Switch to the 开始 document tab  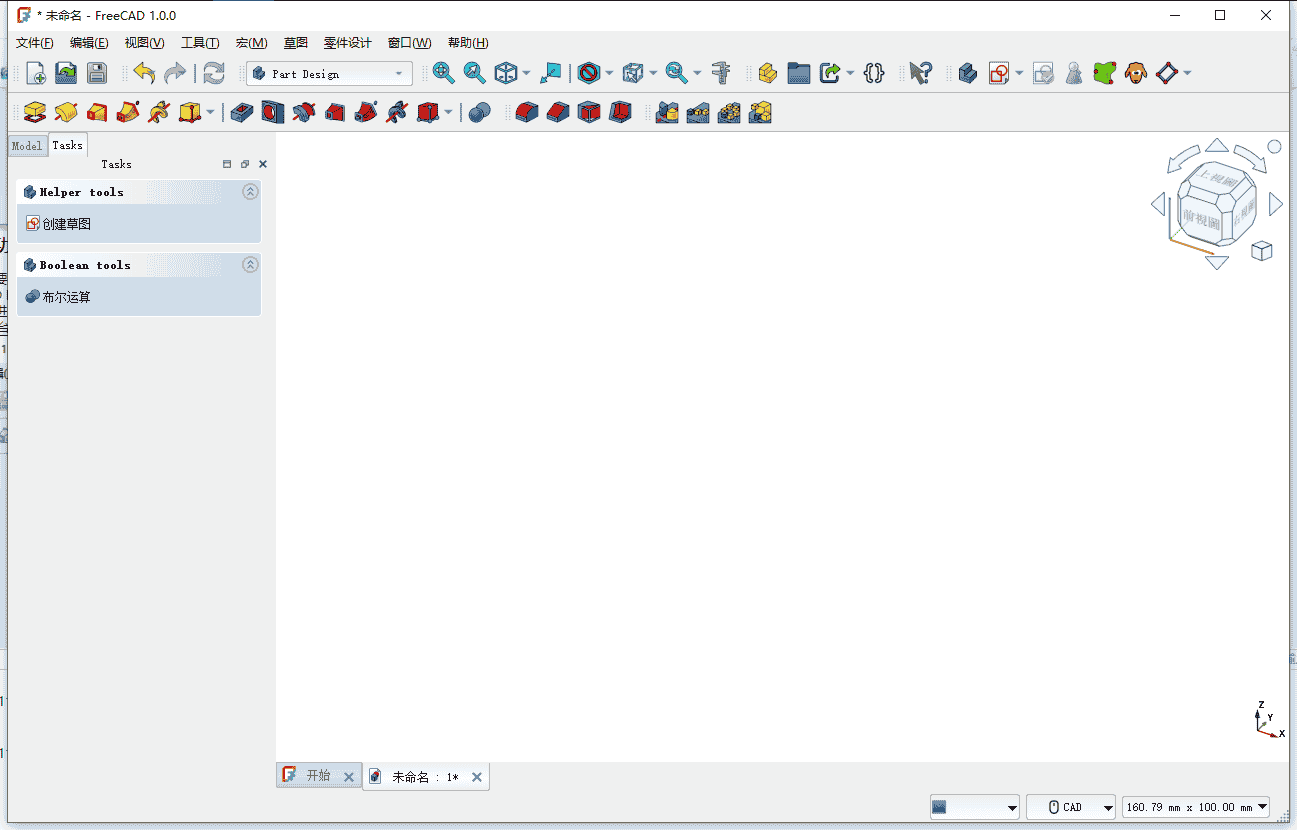coord(318,776)
